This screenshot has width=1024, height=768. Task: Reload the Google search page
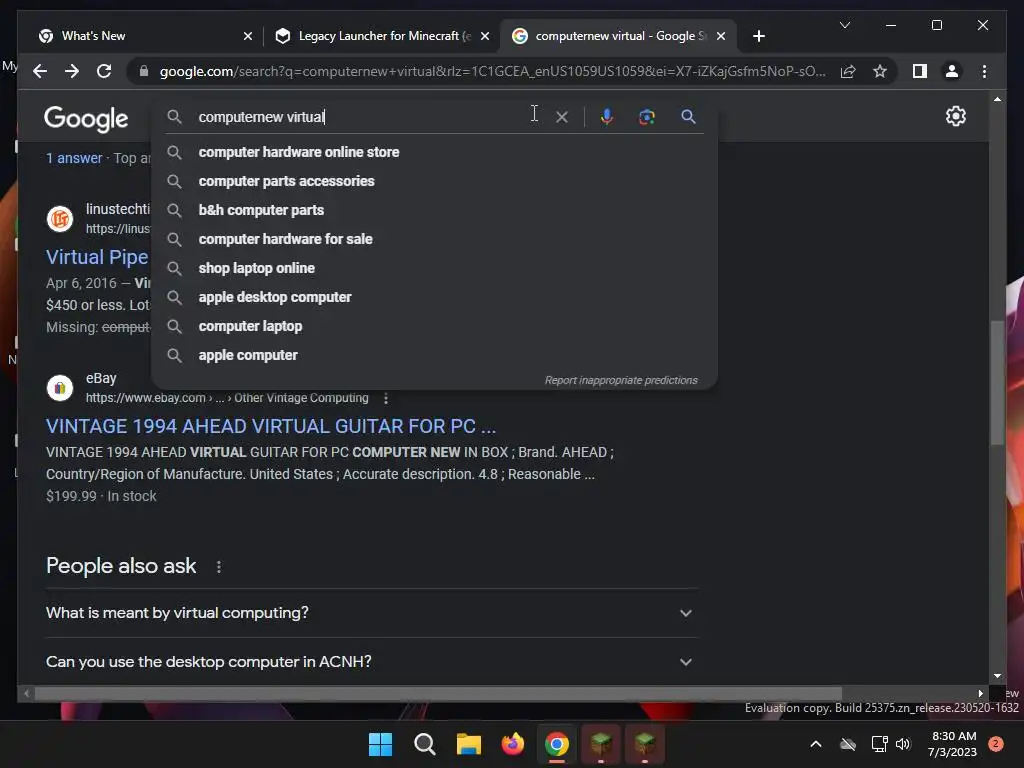click(104, 71)
